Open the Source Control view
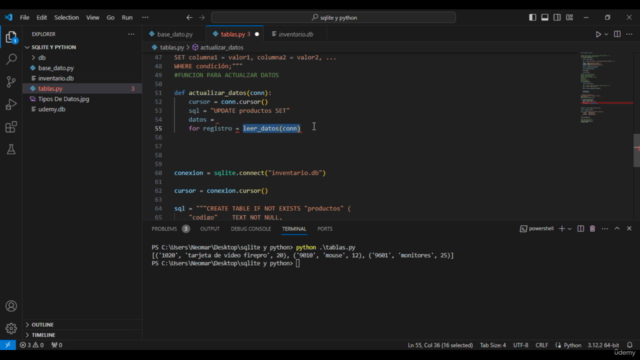Viewport: 640px width, 360px height. point(11,82)
